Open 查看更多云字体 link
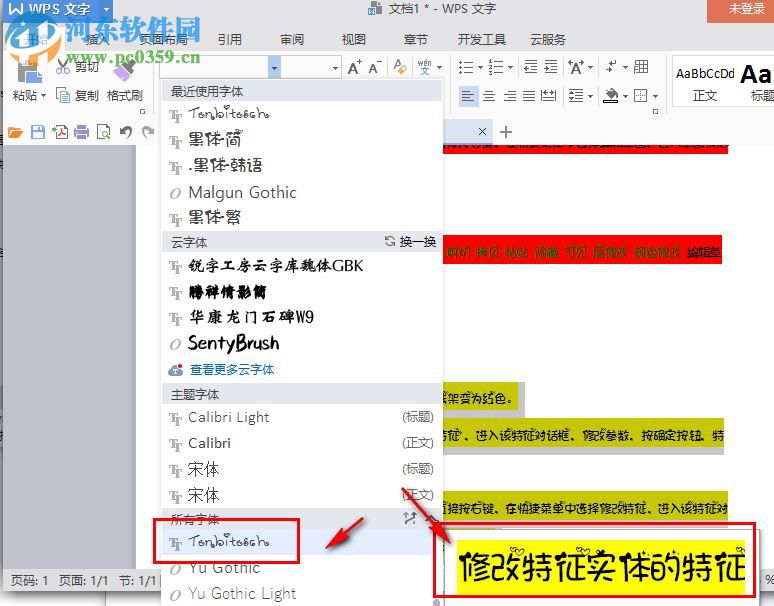Image resolution: width=774 pixels, height=606 pixels. [x=232, y=369]
